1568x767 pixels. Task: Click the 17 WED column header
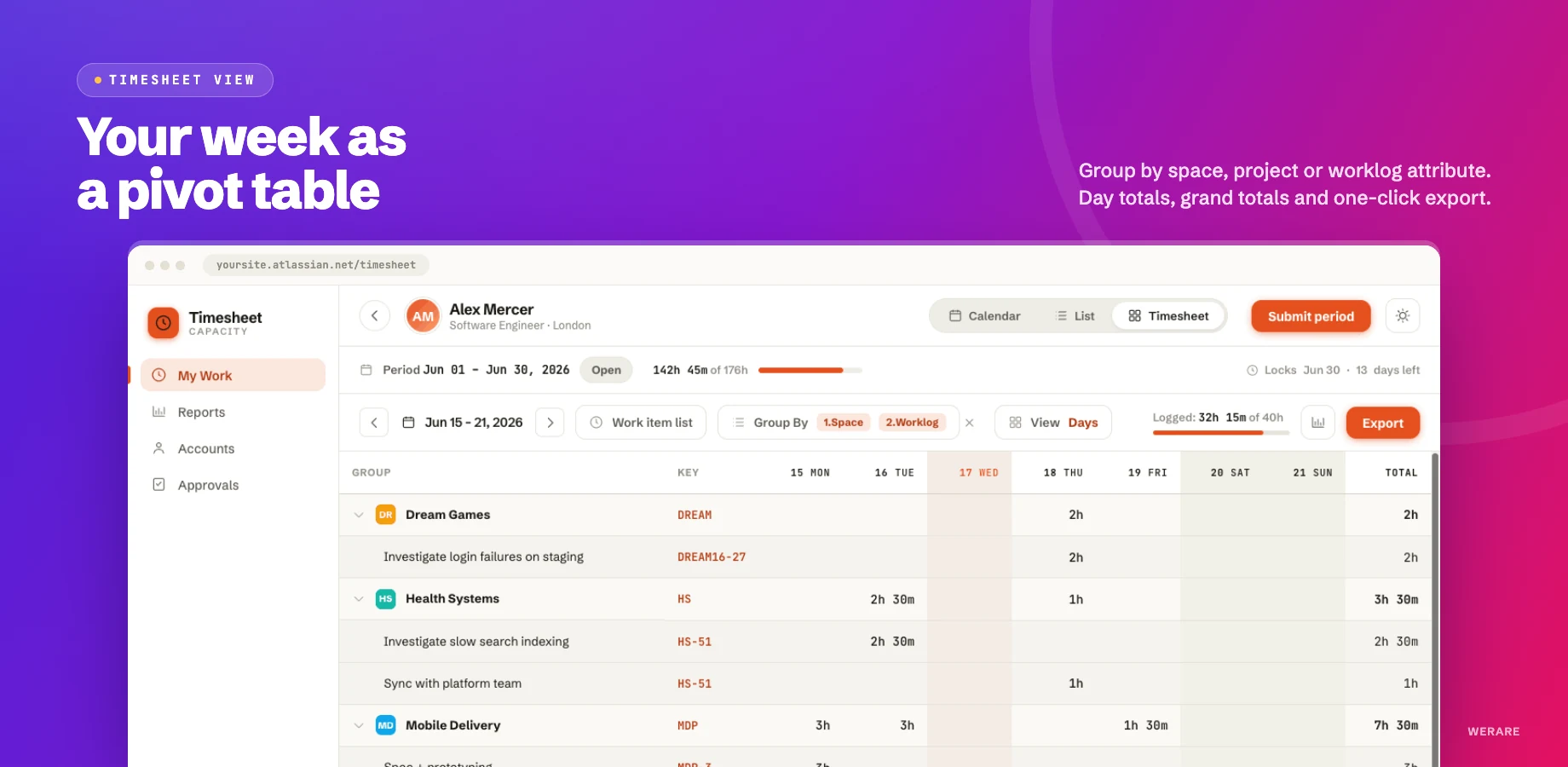(x=969, y=472)
